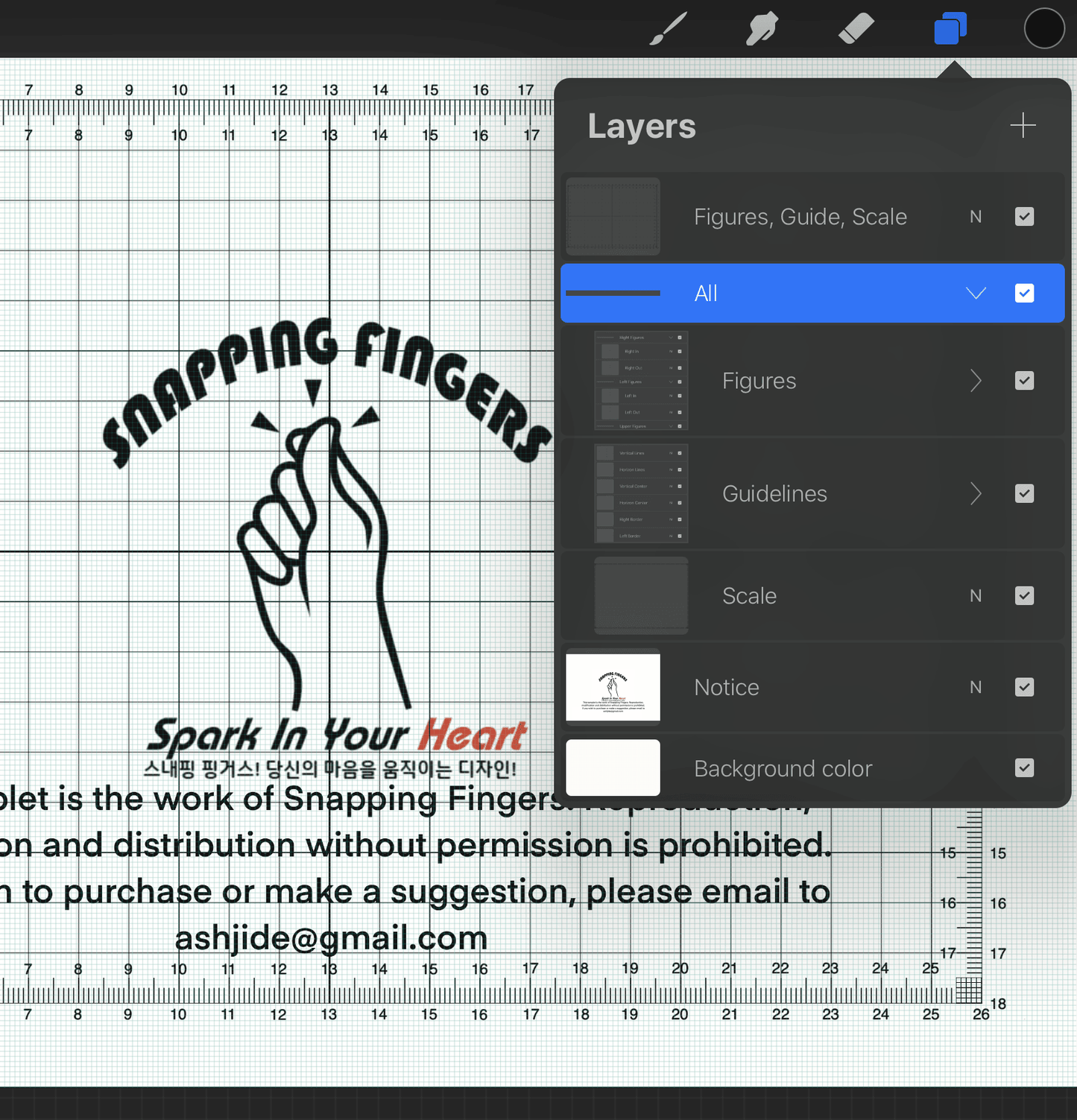Viewport: 1077px width, 1120px height.
Task: Tap the Background color layer name
Action: (x=783, y=768)
